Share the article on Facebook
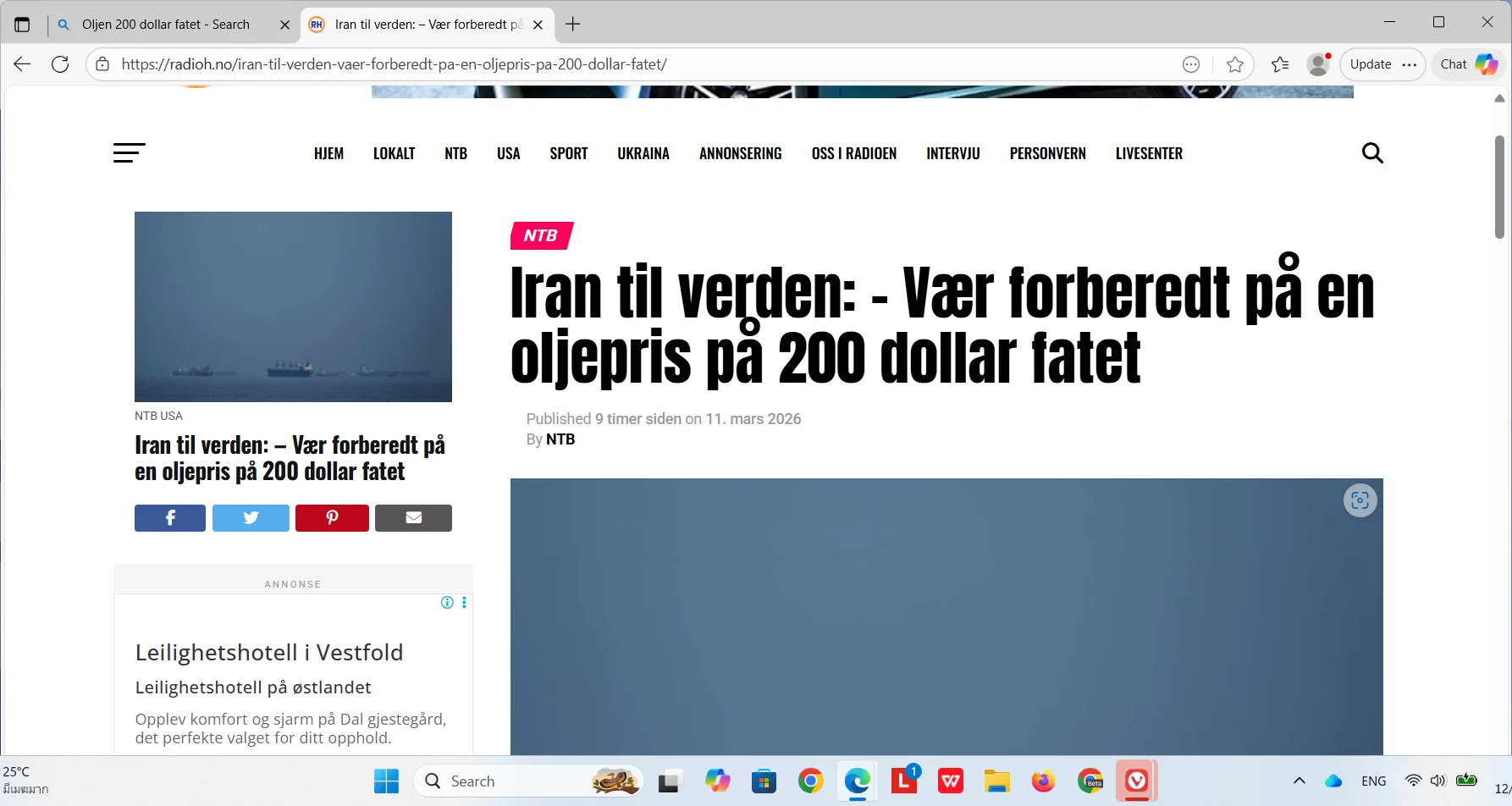The image size is (1512, 806). (x=169, y=517)
